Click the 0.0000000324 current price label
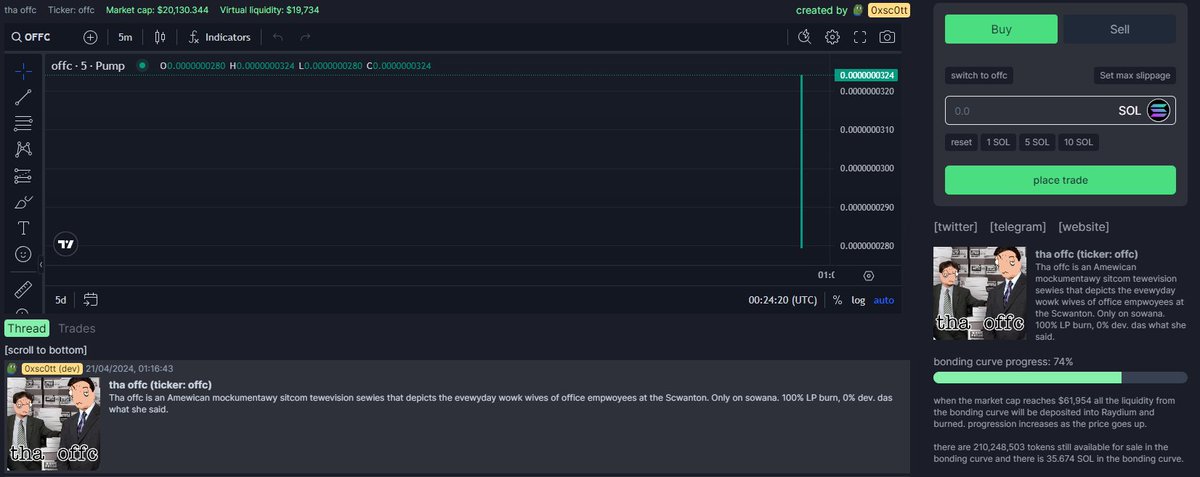 [x=866, y=75]
